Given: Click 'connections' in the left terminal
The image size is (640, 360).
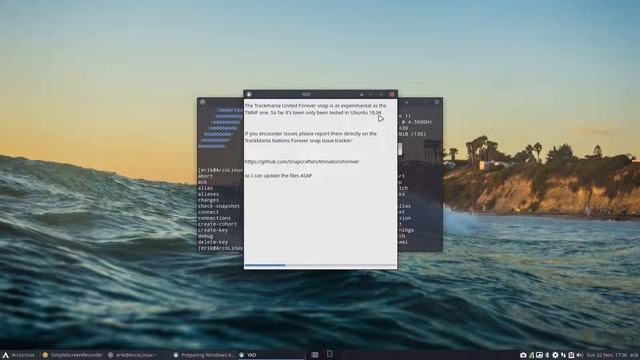Looking at the screenshot, I should click(214, 218).
